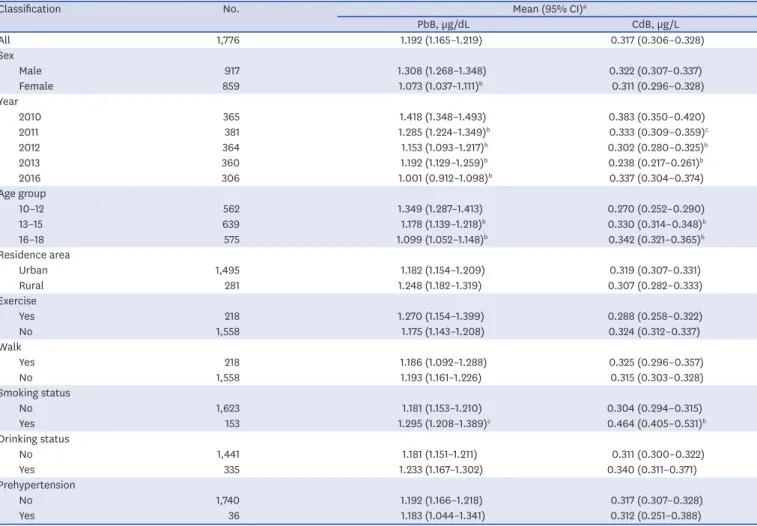Viewport: 757px width, 526px height.
Task: Click PbB value 1.270 (1.154–1.399)
Action: coord(441,317)
